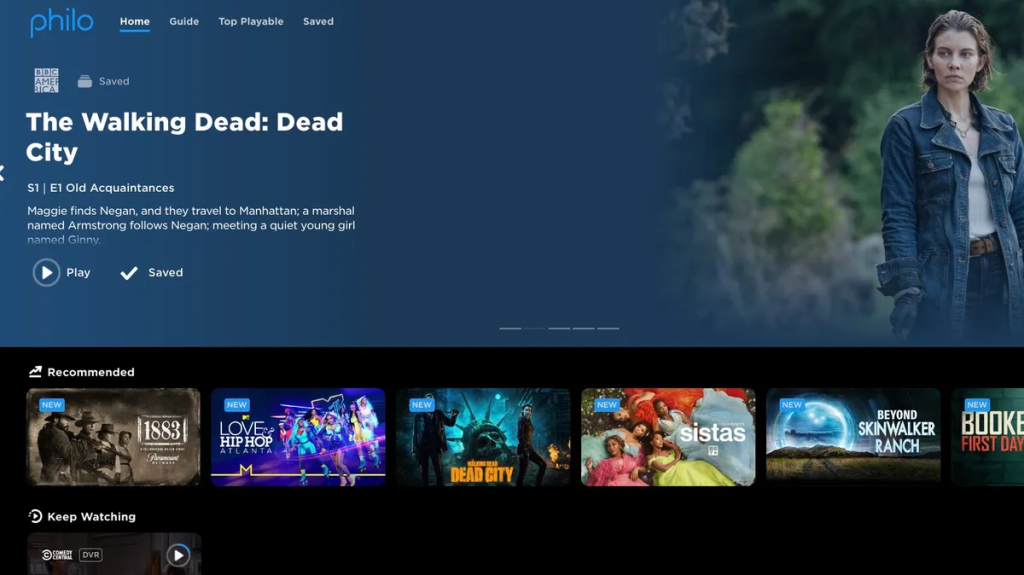Viewport: 1024px width, 575px height.
Task: Open the Love & Hip Hop Atlanta thumbnail
Action: pyautogui.click(x=298, y=437)
